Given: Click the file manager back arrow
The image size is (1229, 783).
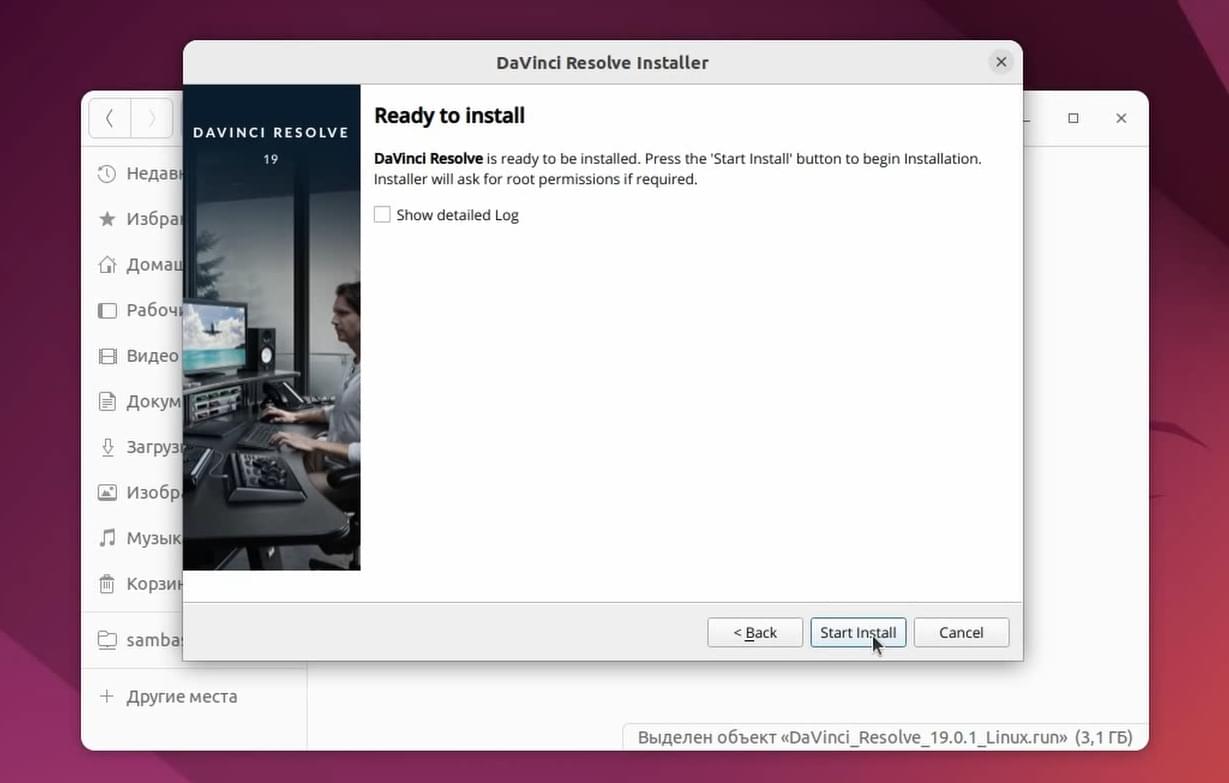Looking at the screenshot, I should click(110, 118).
